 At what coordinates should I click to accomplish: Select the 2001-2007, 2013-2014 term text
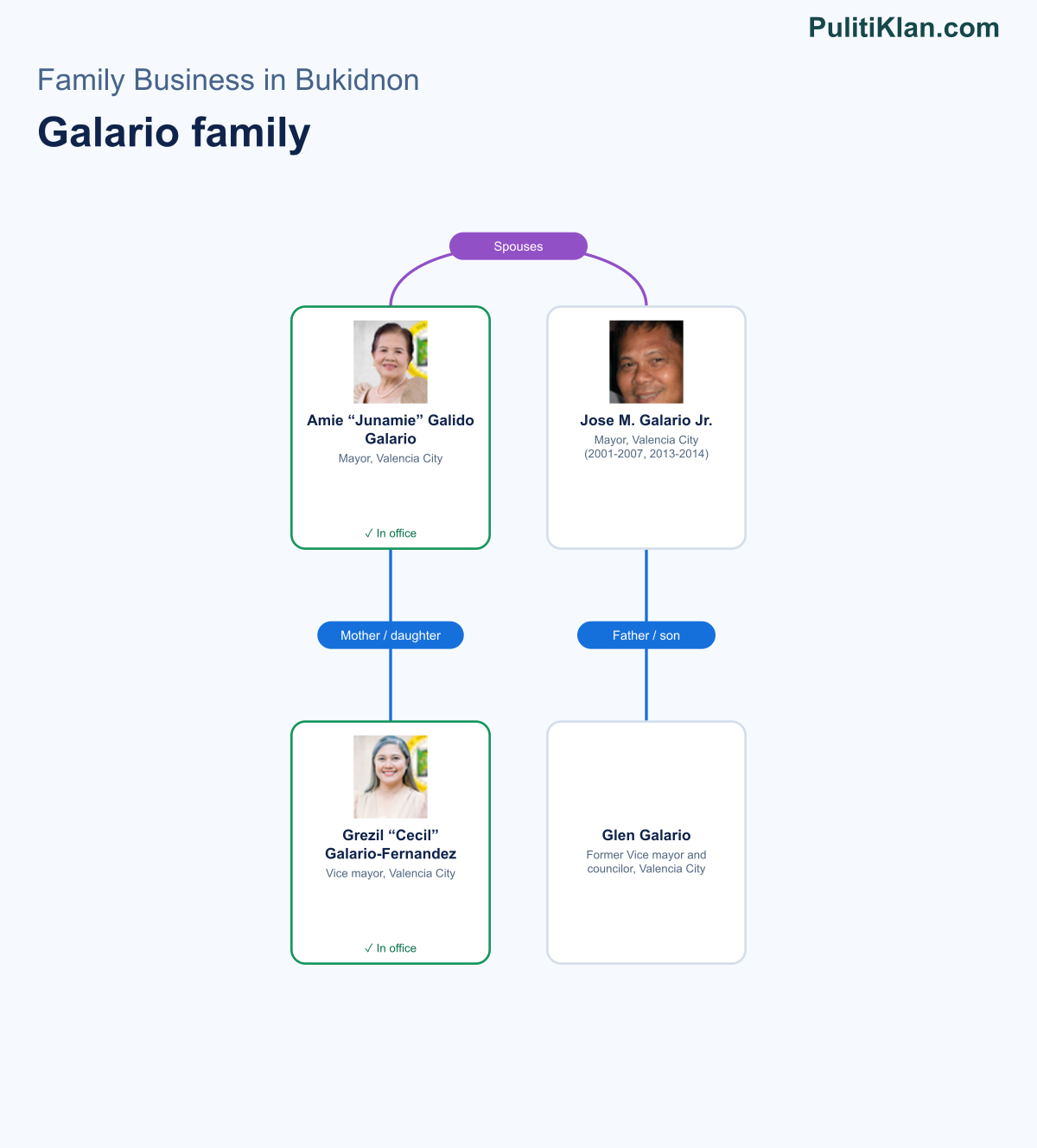646,454
